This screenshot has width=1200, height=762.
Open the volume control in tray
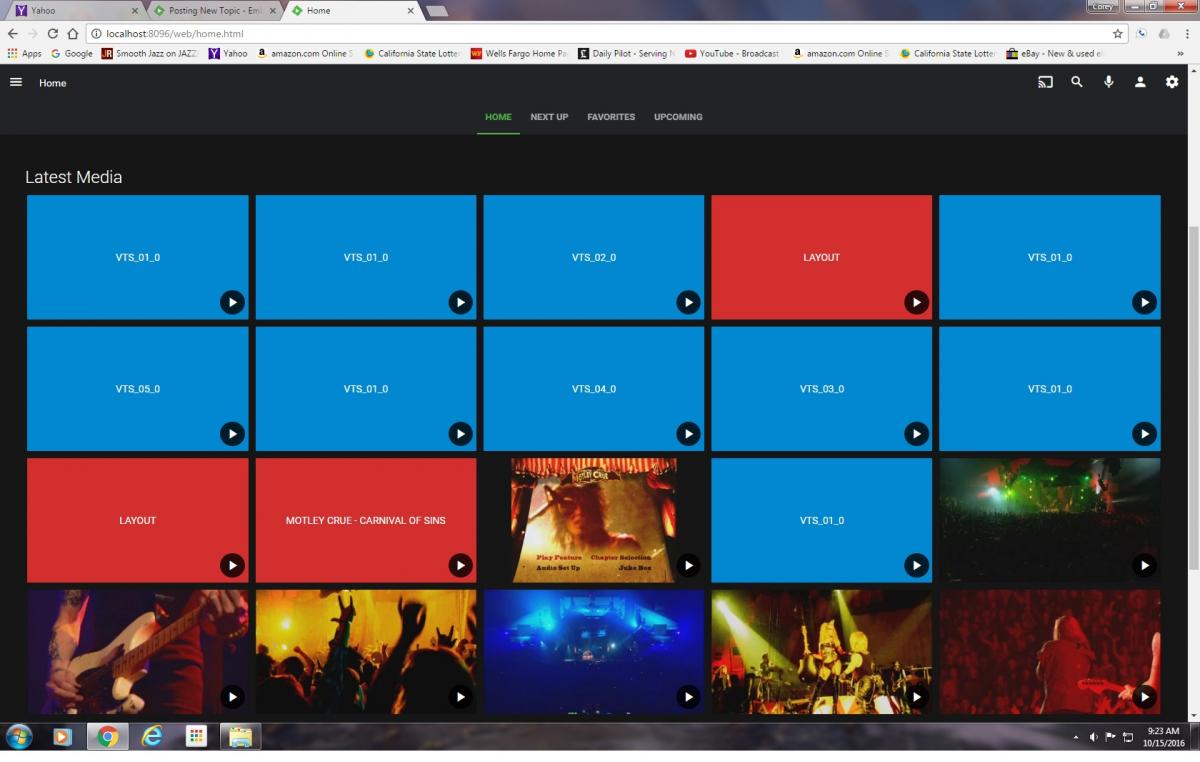pyautogui.click(x=1093, y=738)
